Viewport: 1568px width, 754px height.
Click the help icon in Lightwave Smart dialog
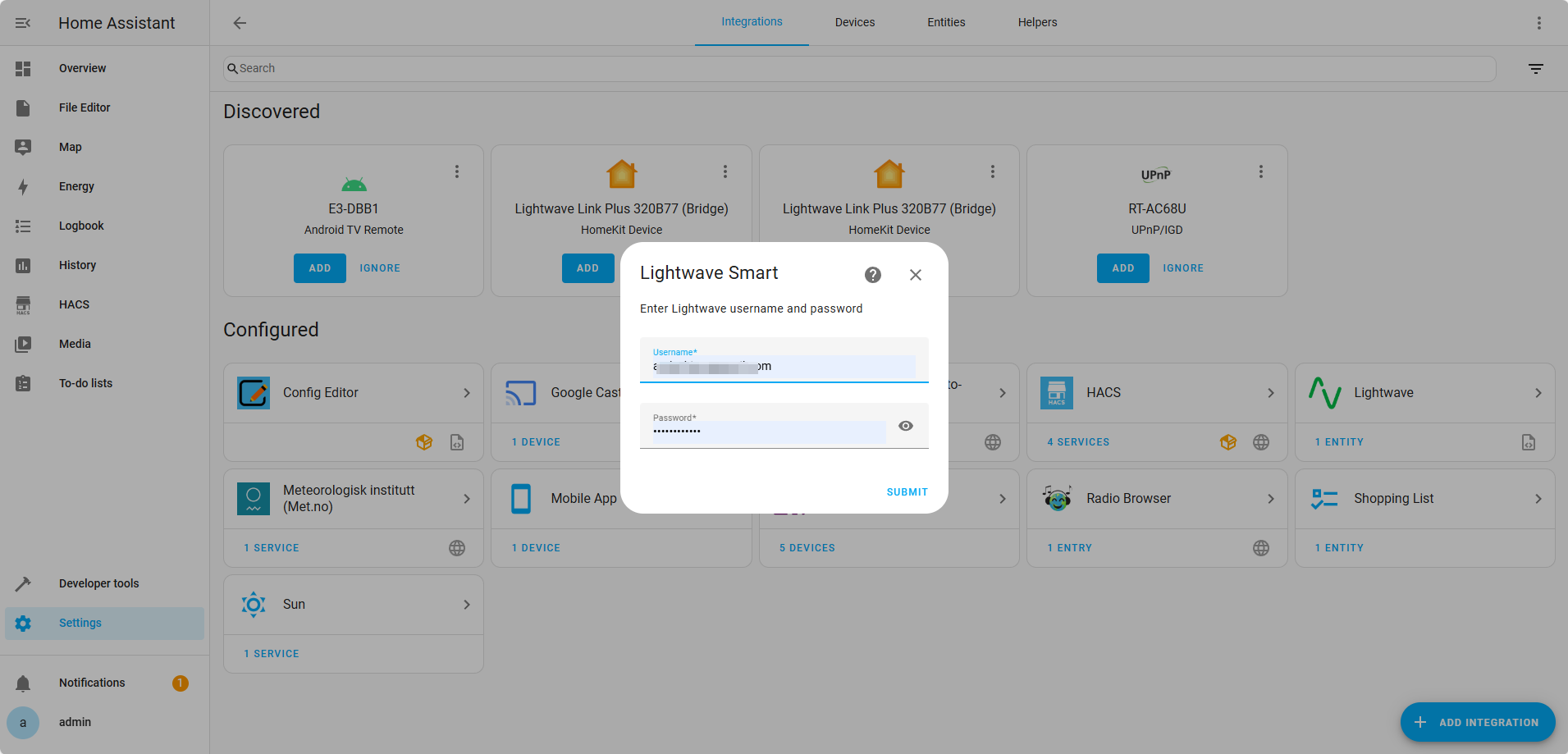pyautogui.click(x=873, y=275)
